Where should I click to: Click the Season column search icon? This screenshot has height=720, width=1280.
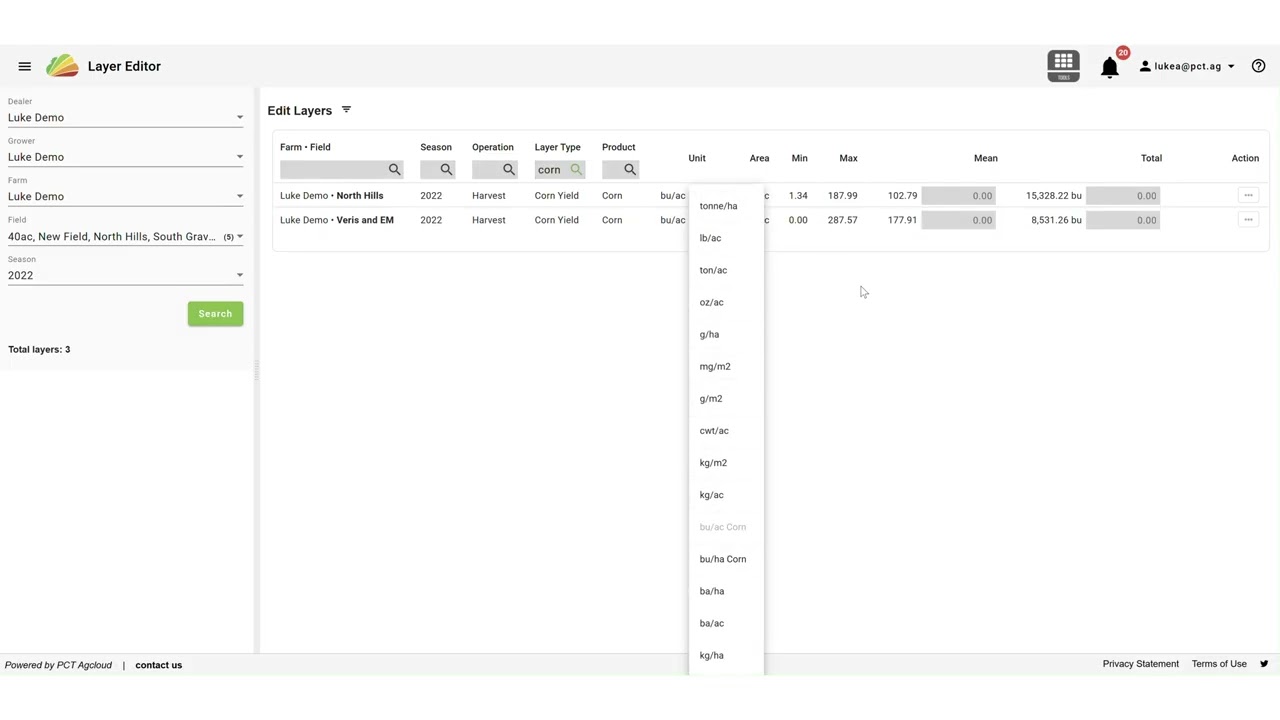(x=446, y=170)
